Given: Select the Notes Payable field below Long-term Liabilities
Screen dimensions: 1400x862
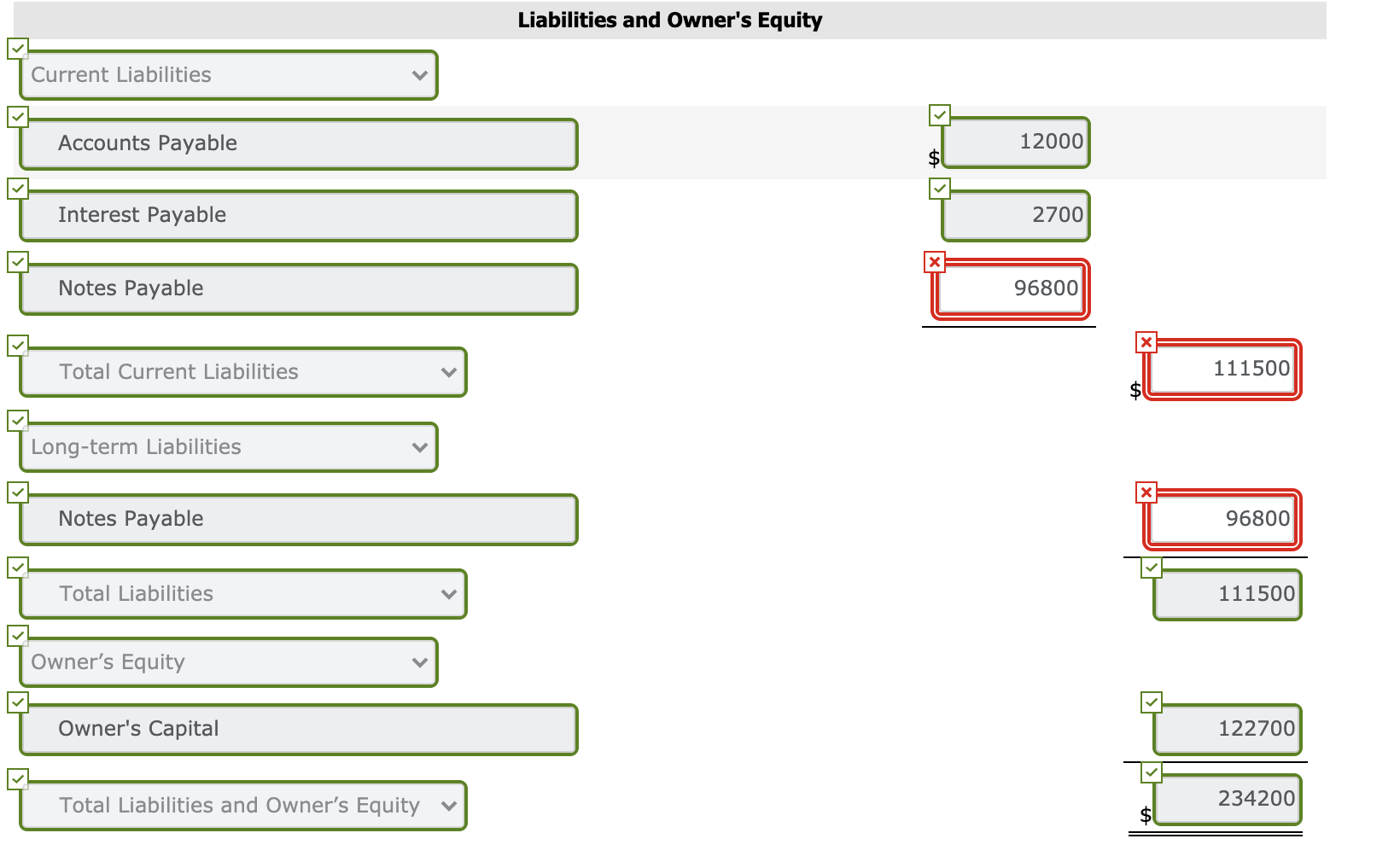Looking at the screenshot, I should (299, 519).
